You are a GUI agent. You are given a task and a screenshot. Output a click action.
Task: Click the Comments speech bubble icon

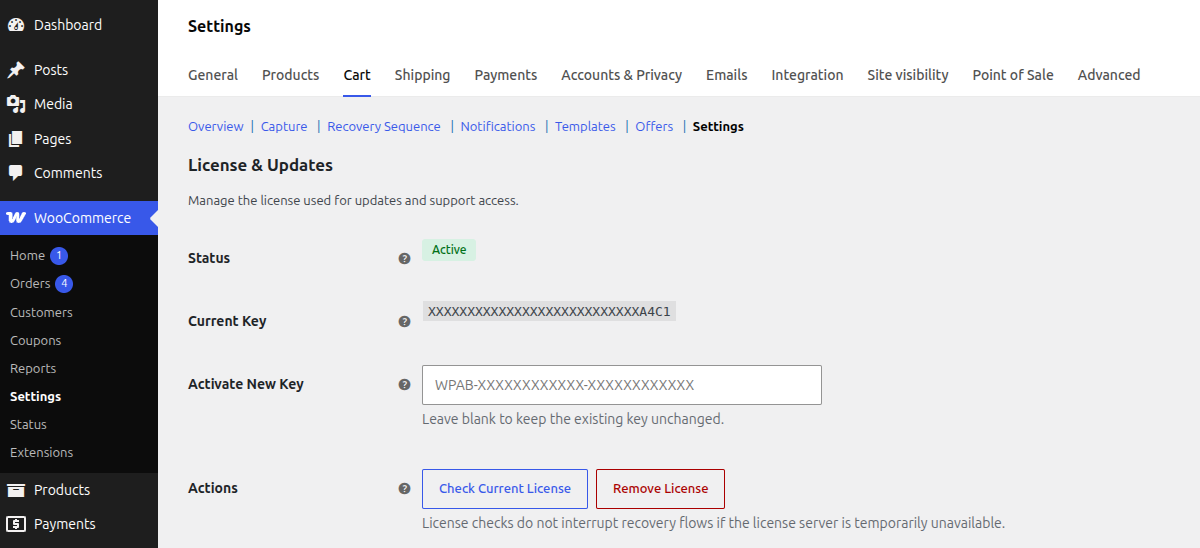[x=16, y=173]
